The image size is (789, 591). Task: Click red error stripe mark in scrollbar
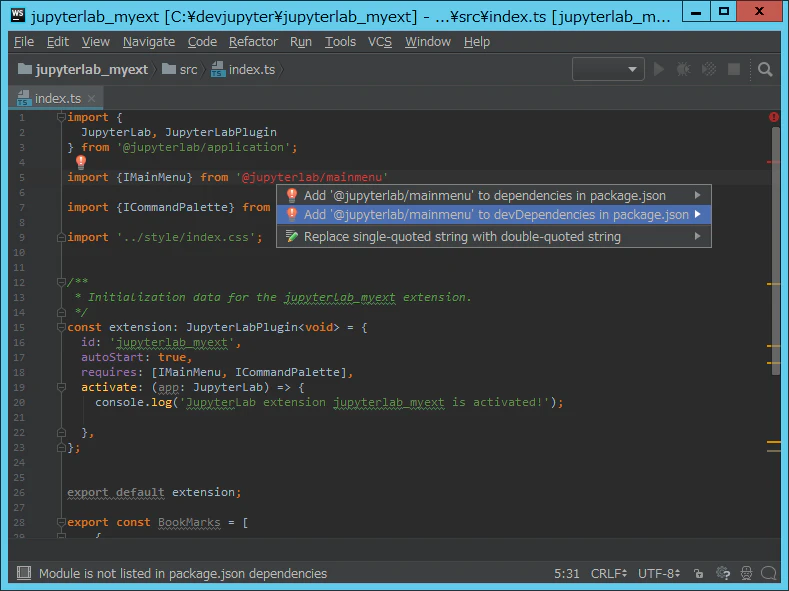773,162
